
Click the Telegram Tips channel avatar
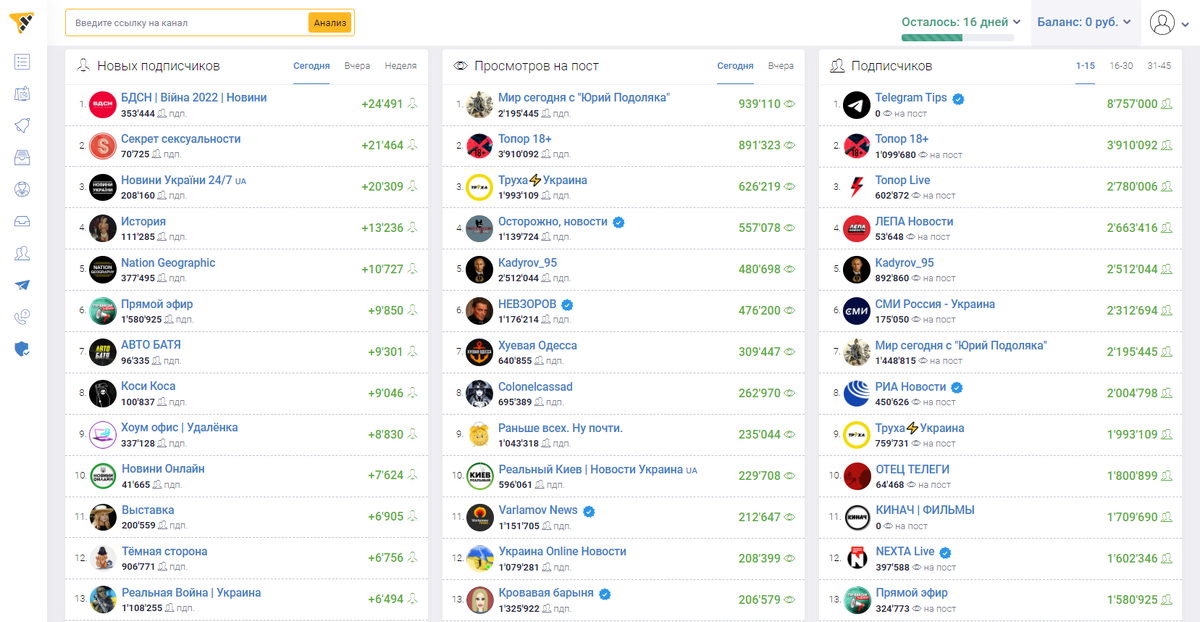pos(857,105)
